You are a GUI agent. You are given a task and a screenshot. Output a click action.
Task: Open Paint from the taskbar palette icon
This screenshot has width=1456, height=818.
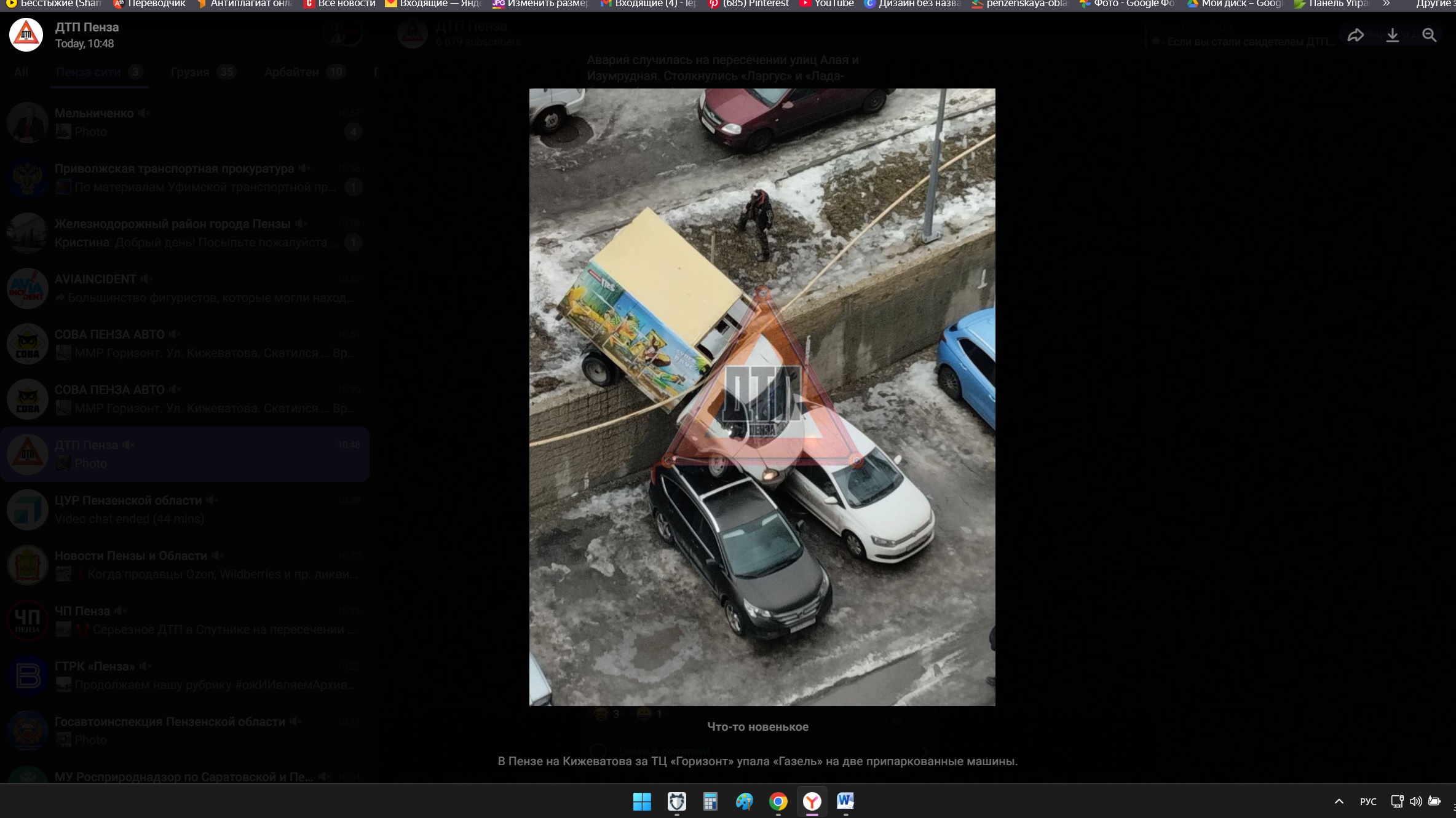pos(744,801)
